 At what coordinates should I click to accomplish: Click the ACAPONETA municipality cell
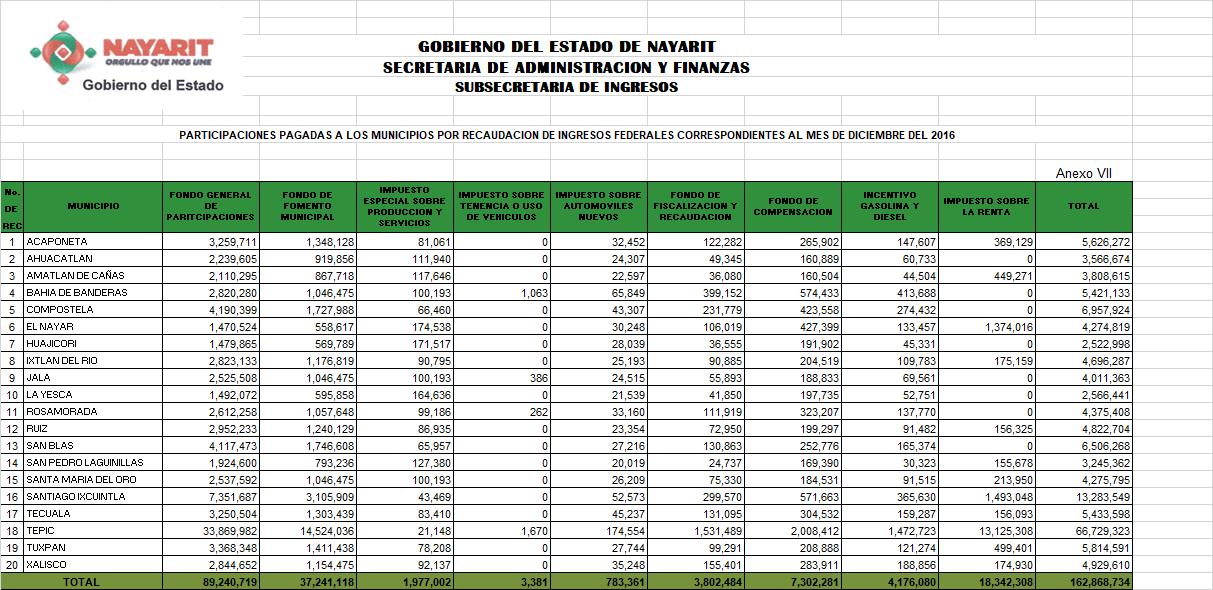[93, 242]
